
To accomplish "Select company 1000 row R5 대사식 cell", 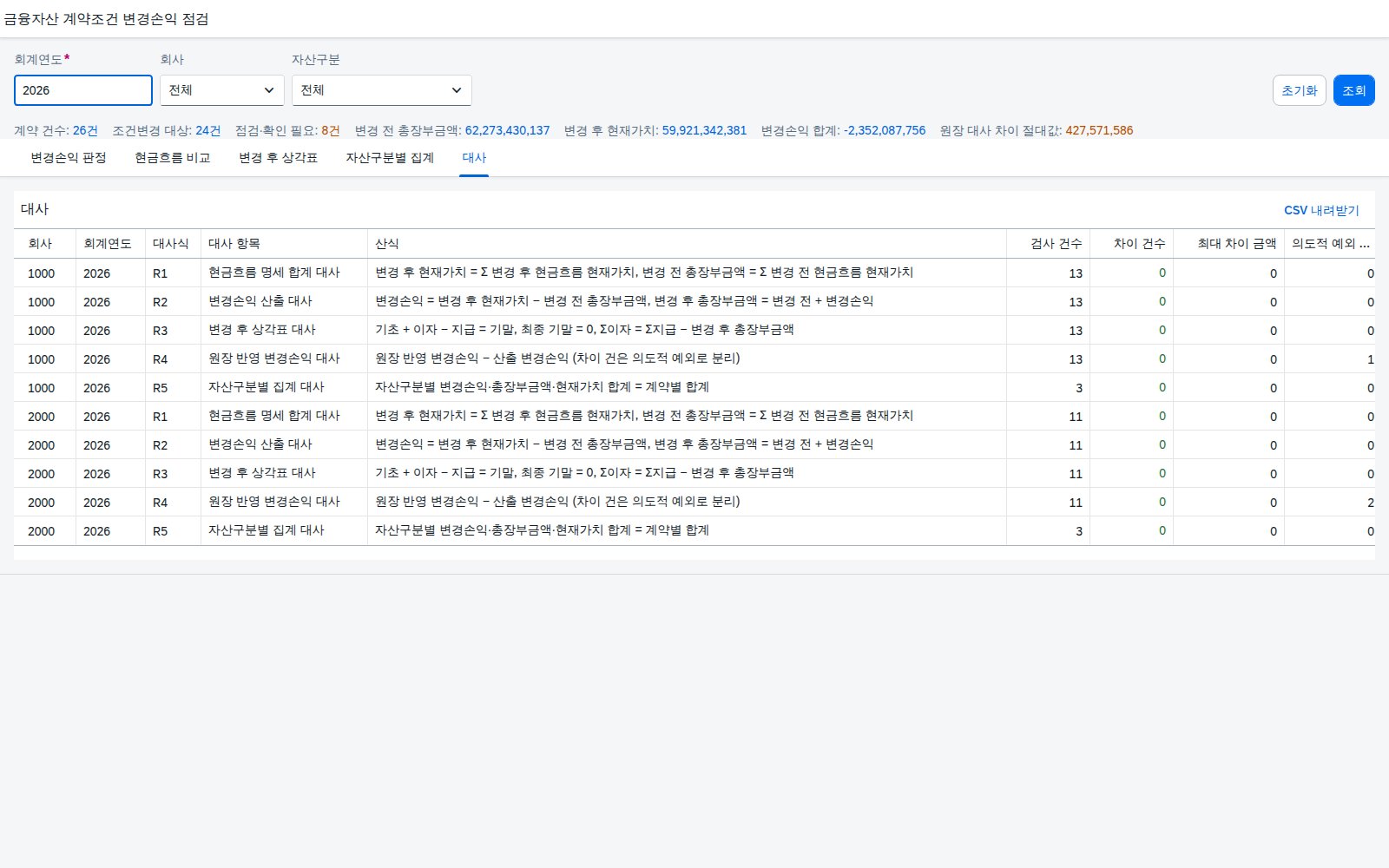I will [174, 387].
